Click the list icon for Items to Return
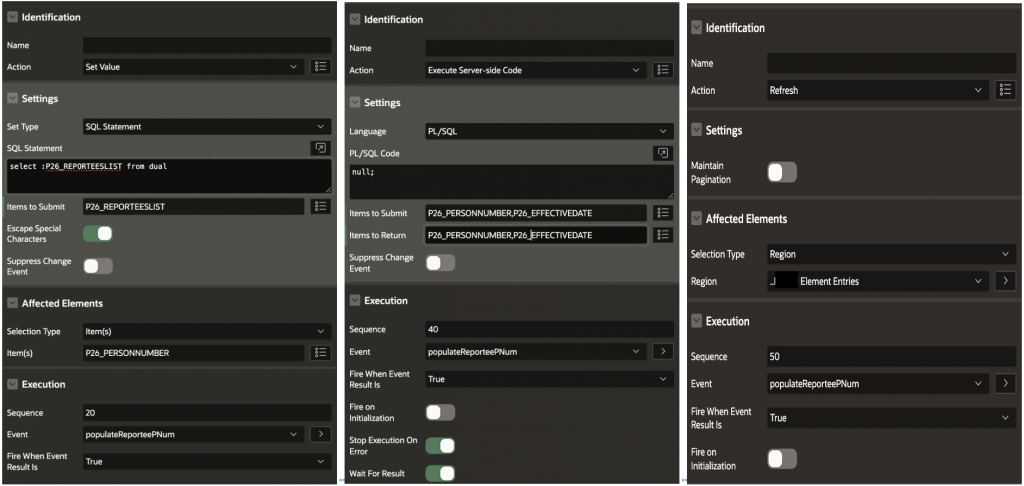Screen dimensions: 1024x486 (662, 235)
